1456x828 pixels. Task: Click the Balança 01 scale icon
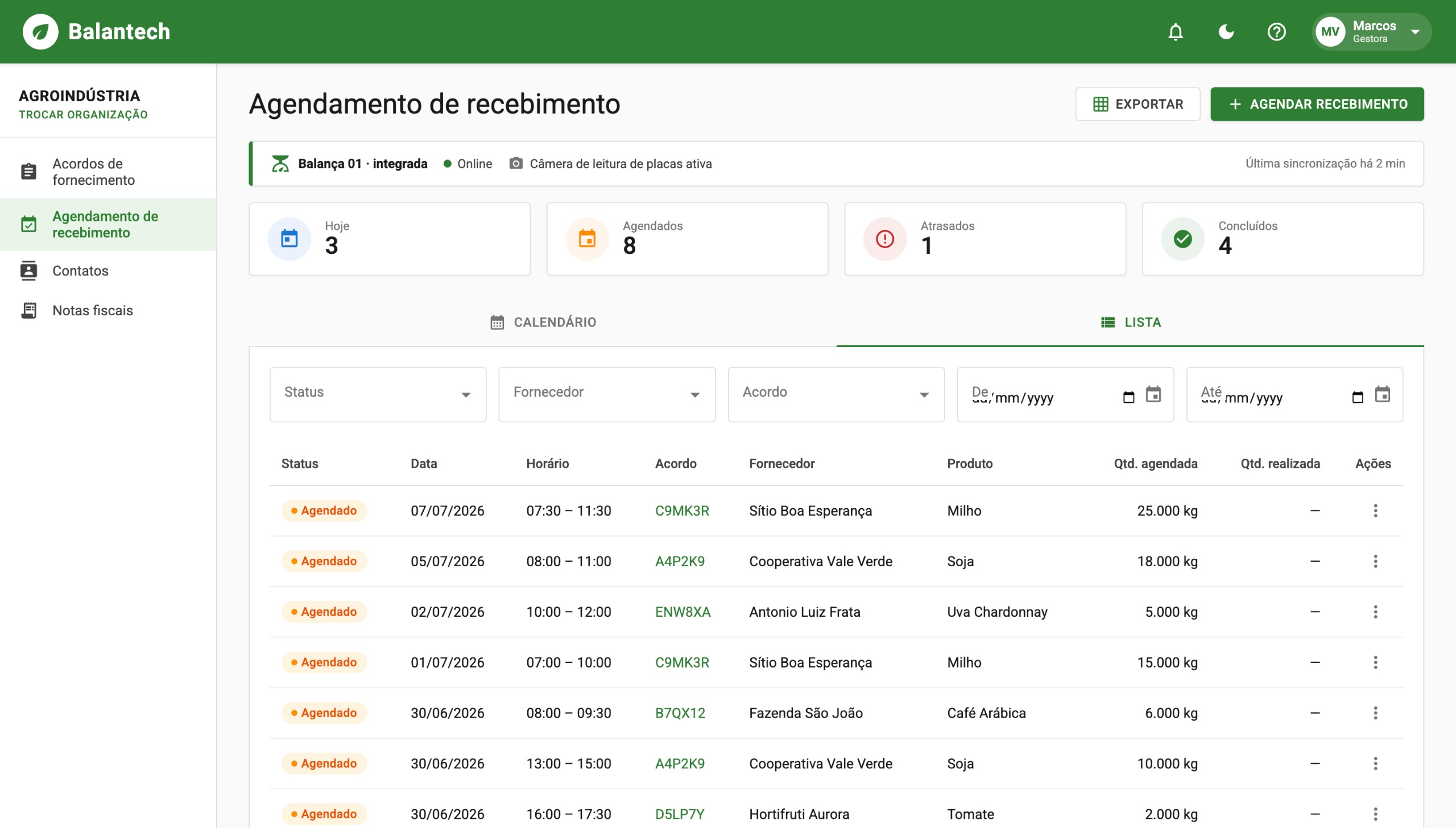[280, 164]
